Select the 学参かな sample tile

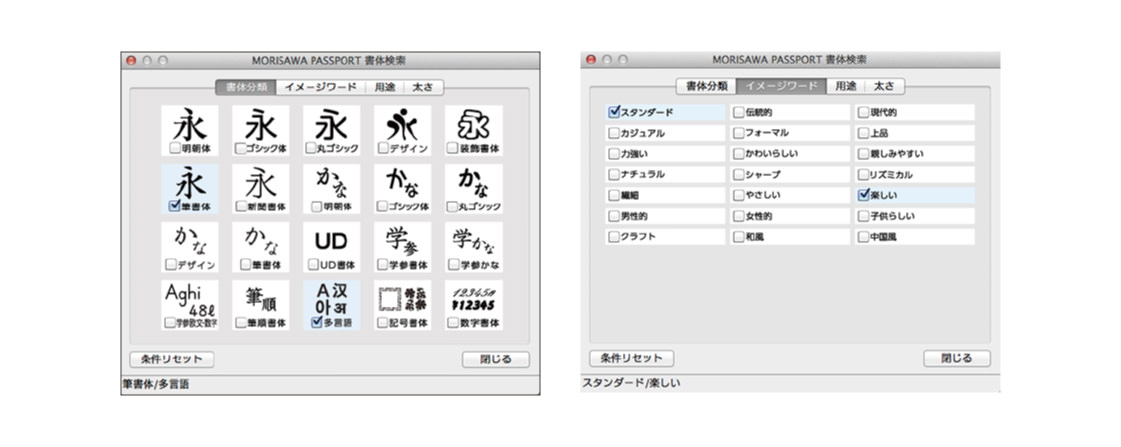(x=473, y=247)
